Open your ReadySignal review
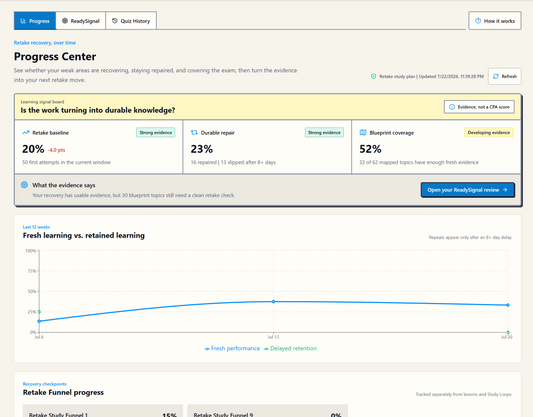The width and height of the screenshot is (533, 417). pyautogui.click(x=467, y=190)
